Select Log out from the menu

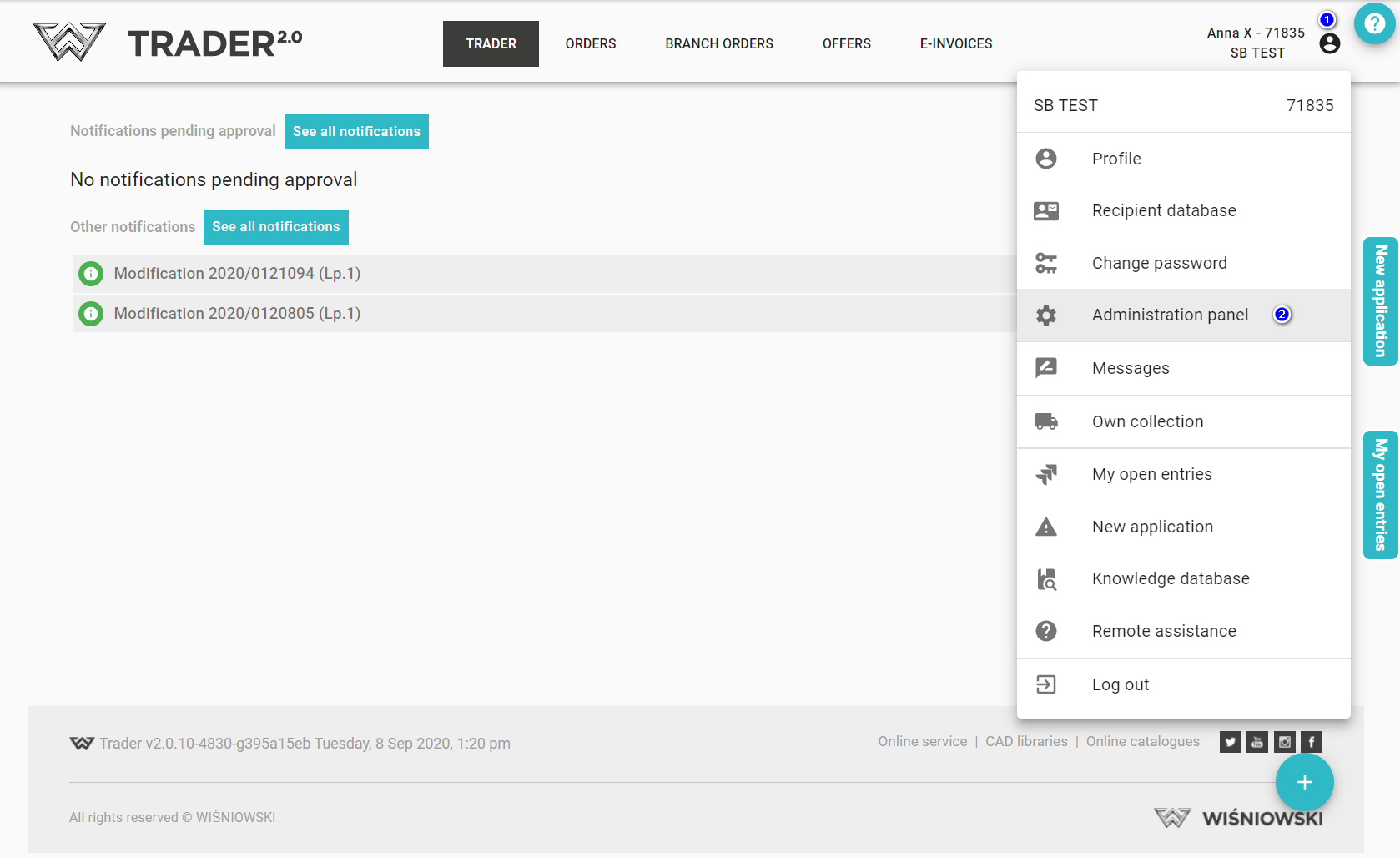[1120, 684]
